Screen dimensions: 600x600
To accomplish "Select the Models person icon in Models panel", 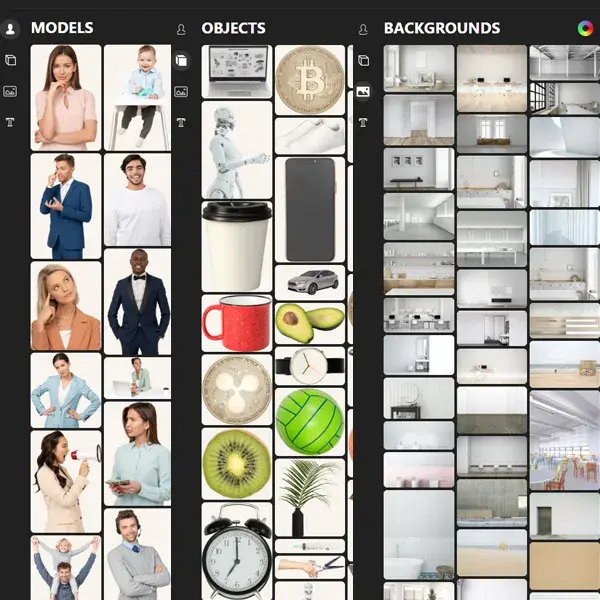I will [x=10, y=29].
